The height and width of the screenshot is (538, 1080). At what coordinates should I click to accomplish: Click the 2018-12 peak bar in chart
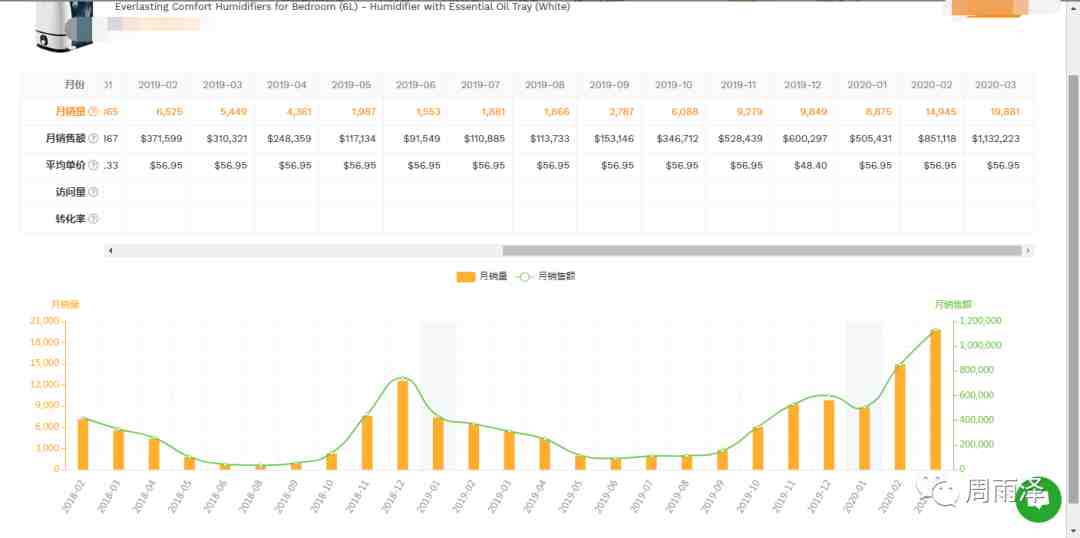click(403, 424)
